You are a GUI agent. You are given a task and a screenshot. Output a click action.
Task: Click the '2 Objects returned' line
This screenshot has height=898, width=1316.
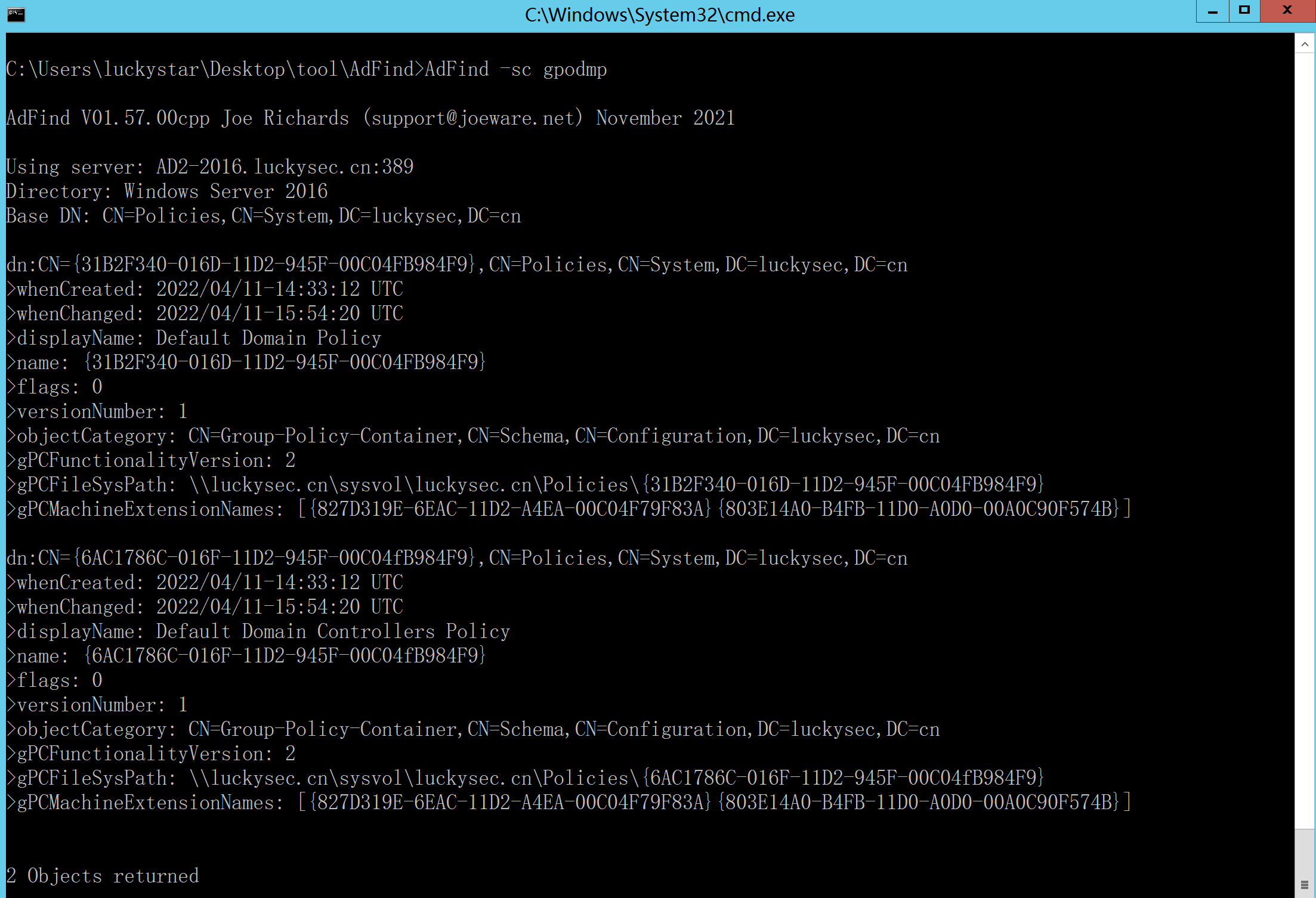(102, 876)
